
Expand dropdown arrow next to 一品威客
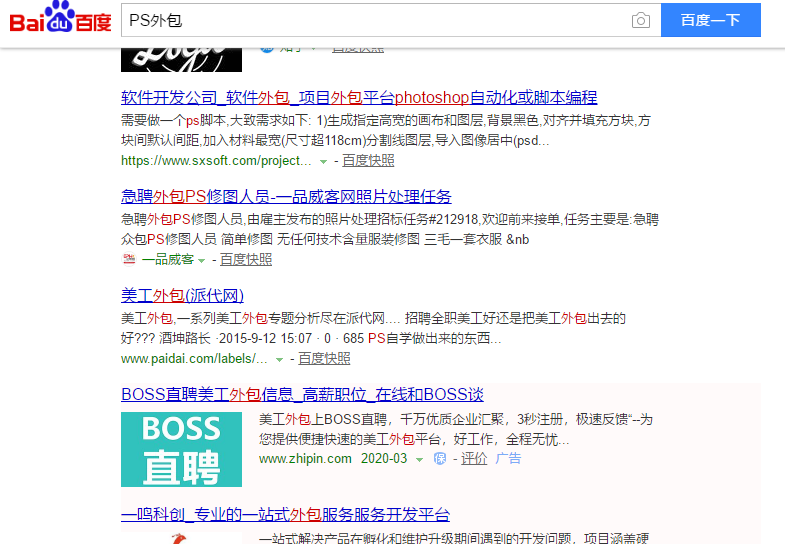pyautogui.click(x=201, y=260)
